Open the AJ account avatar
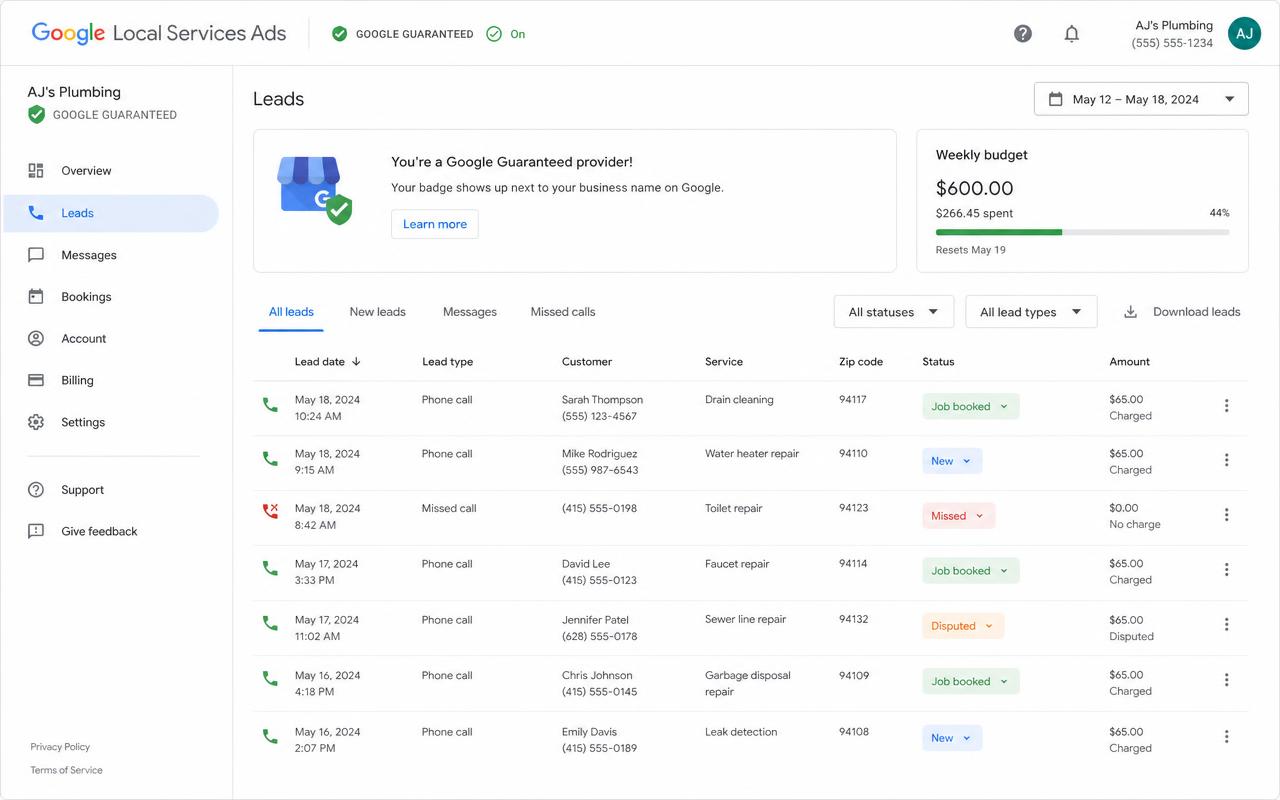The image size is (1280, 800). pos(1244,33)
